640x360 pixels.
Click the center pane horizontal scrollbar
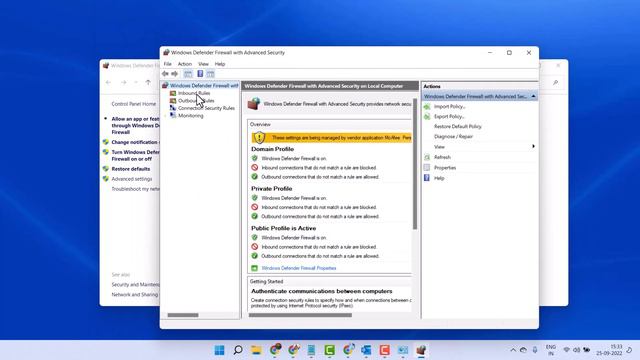(x=300, y=315)
